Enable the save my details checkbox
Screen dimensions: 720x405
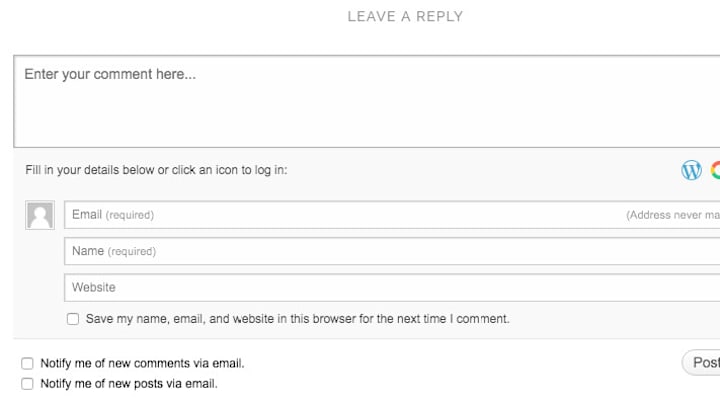click(73, 319)
